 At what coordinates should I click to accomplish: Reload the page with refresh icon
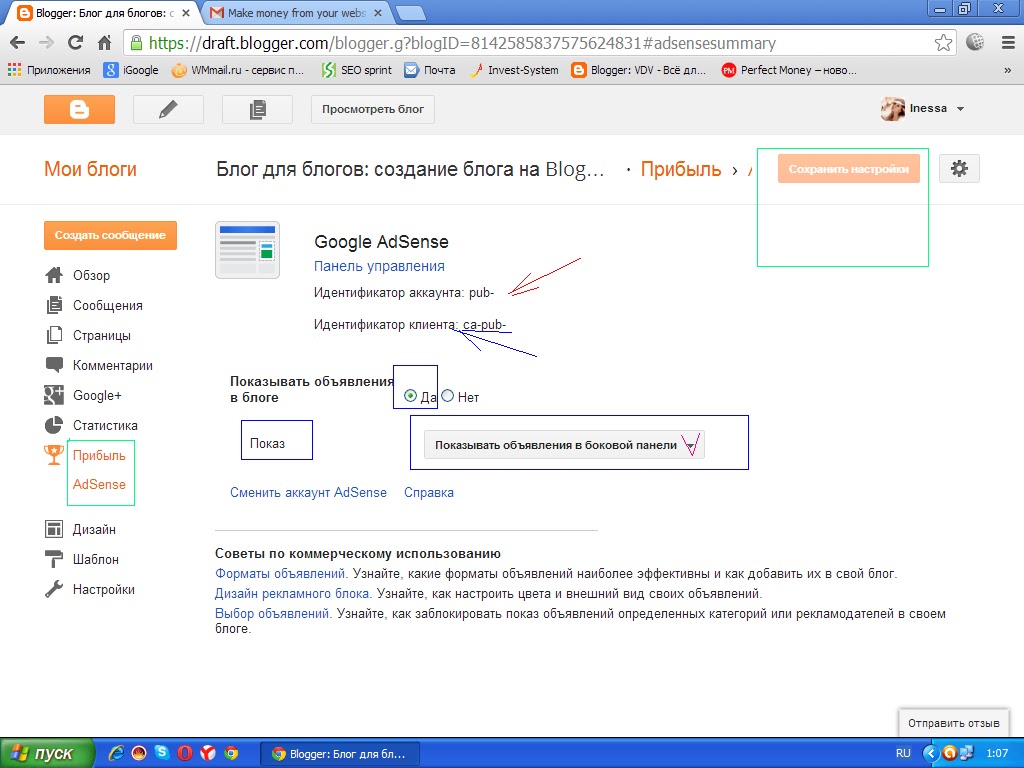pyautogui.click(x=75, y=43)
